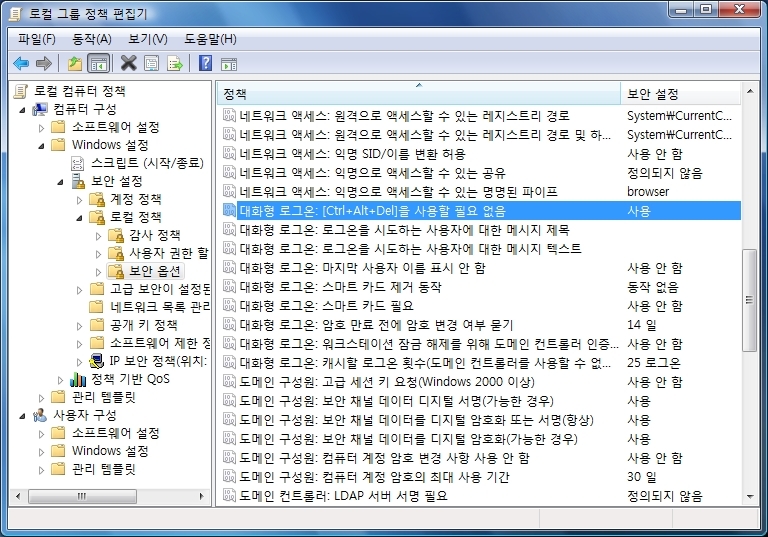The width and height of the screenshot is (768, 537).
Task: Click policy icon beside LDAP 서버 서명 필요
Action: [x=229, y=495]
